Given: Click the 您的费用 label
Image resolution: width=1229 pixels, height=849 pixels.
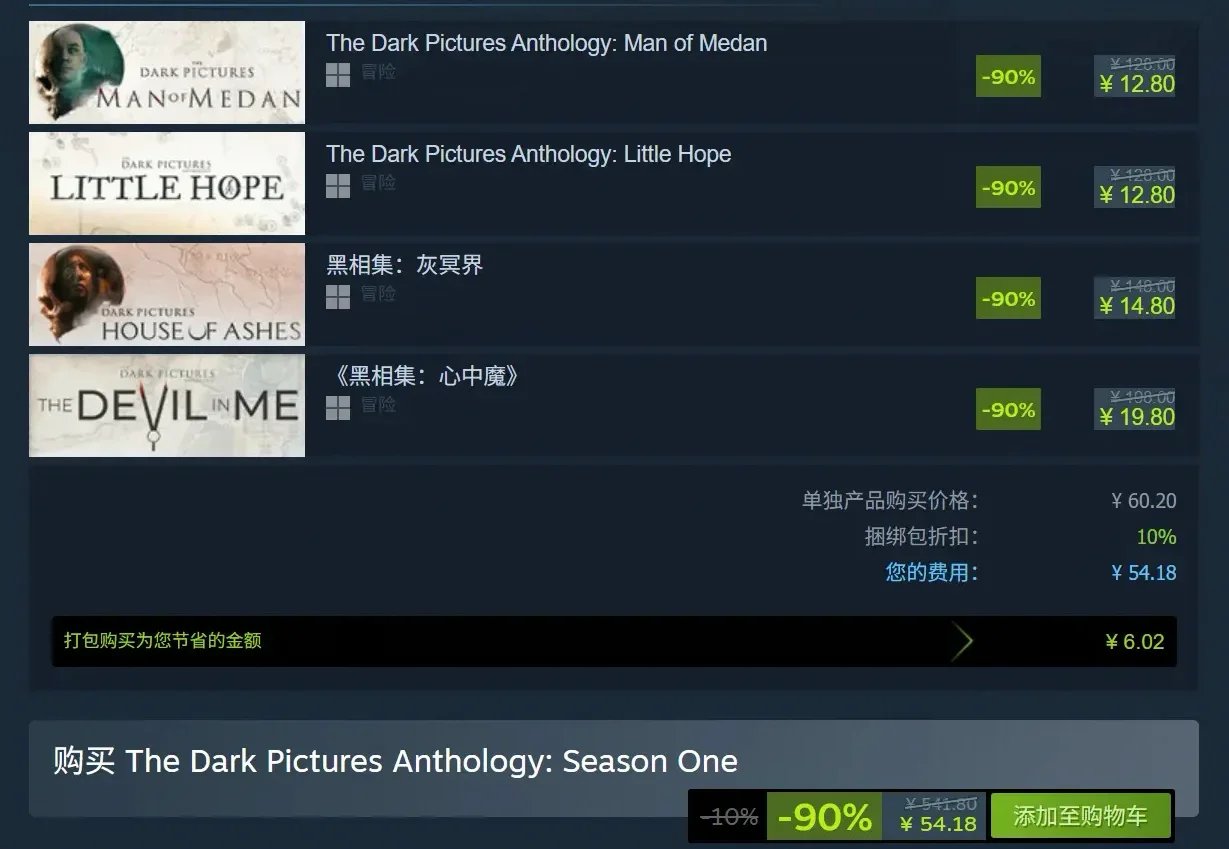Looking at the screenshot, I should click(x=932, y=573).
